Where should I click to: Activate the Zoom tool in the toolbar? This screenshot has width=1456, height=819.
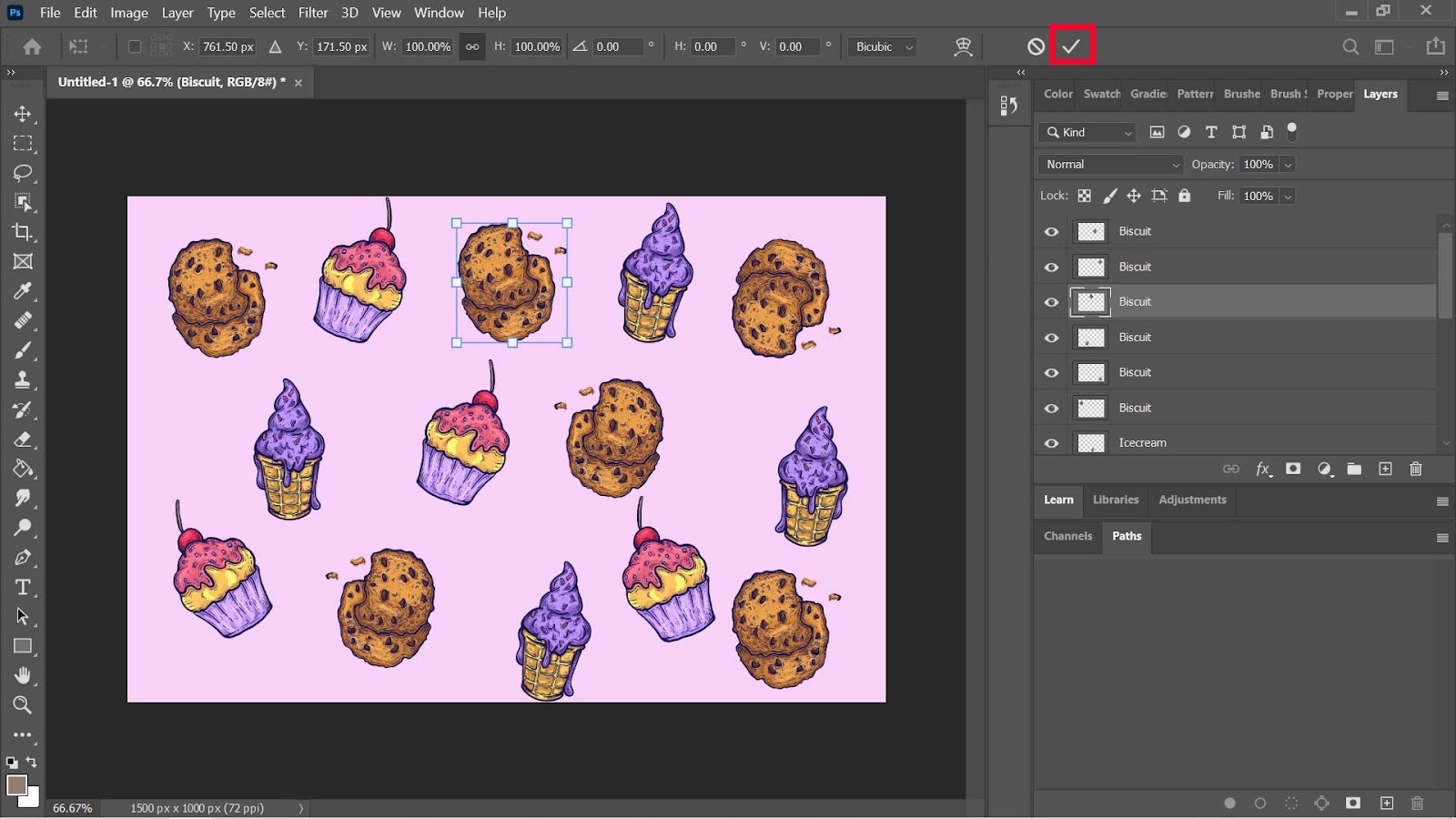(x=23, y=705)
